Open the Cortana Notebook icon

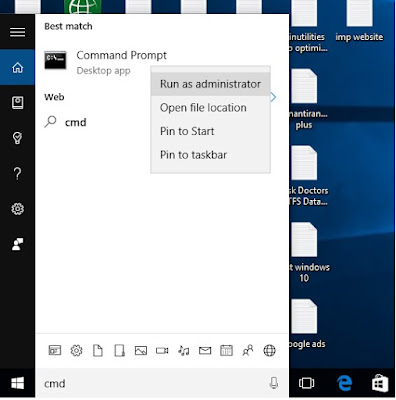[x=17, y=103]
